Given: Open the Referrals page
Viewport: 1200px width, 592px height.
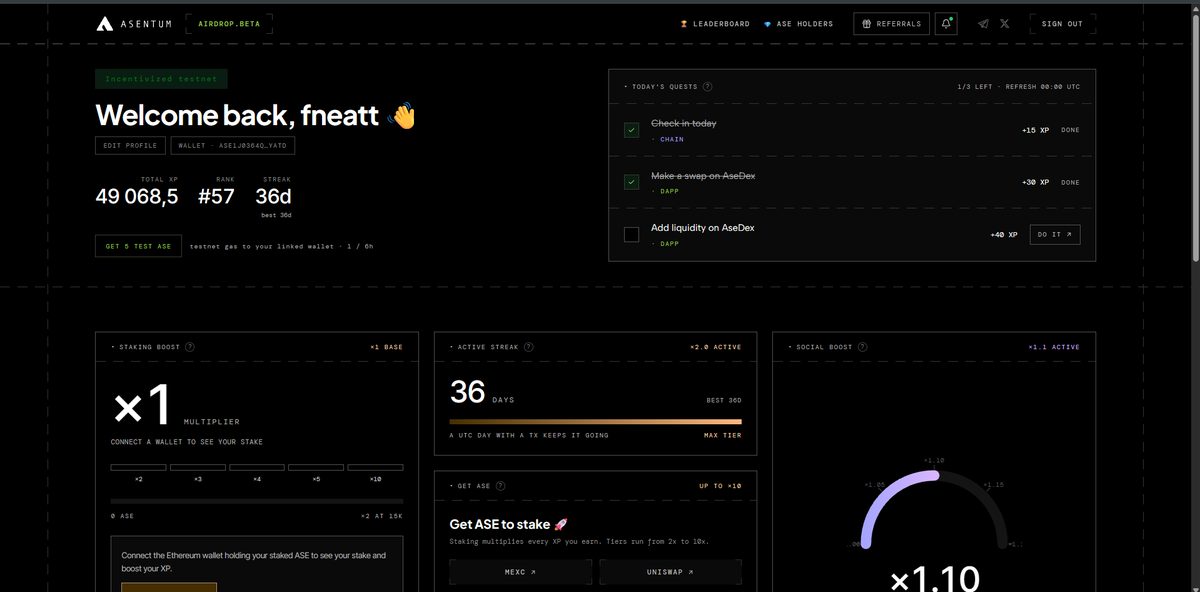Looking at the screenshot, I should [892, 24].
